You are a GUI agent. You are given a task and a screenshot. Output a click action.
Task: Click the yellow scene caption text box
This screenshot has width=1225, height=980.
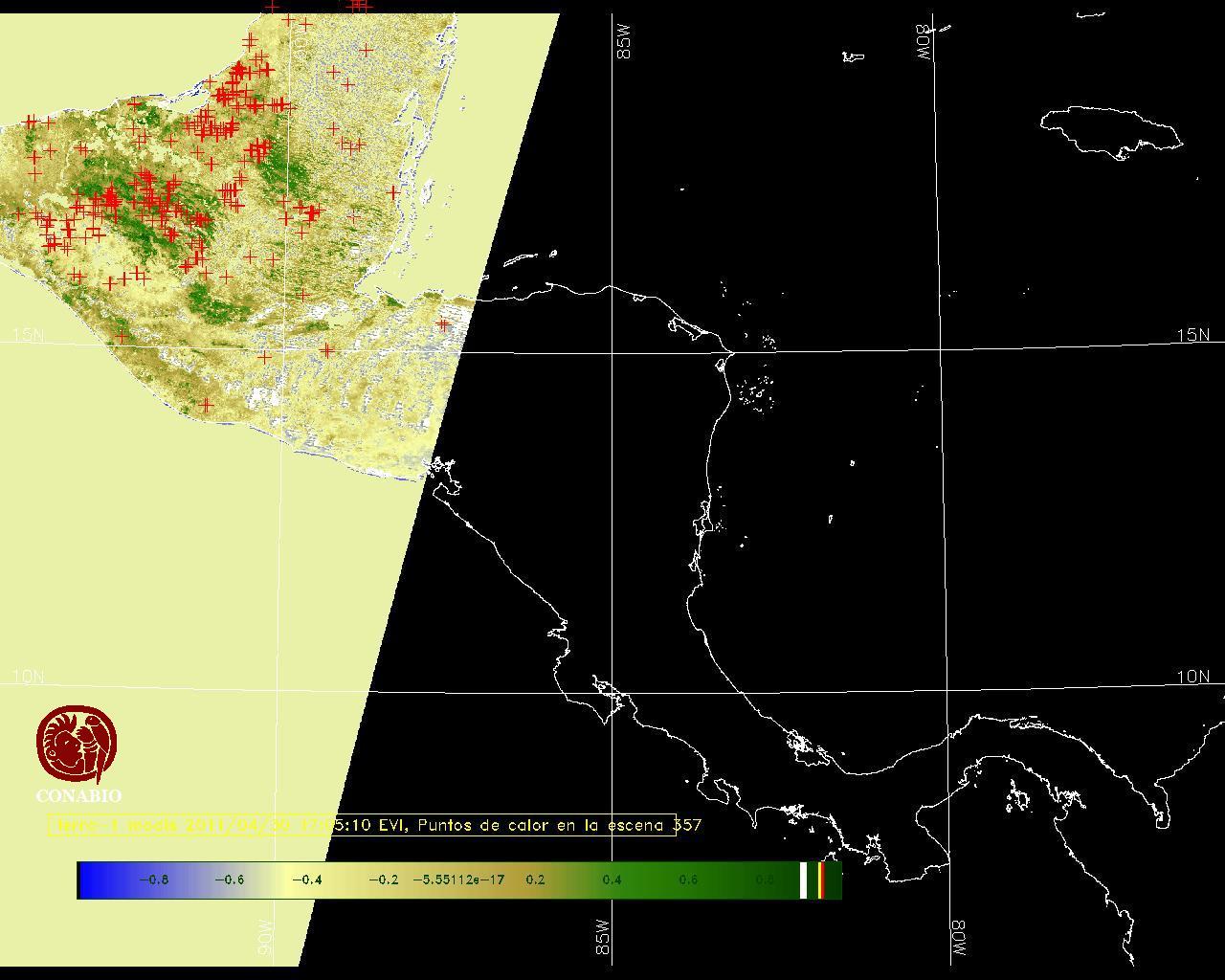[364, 825]
